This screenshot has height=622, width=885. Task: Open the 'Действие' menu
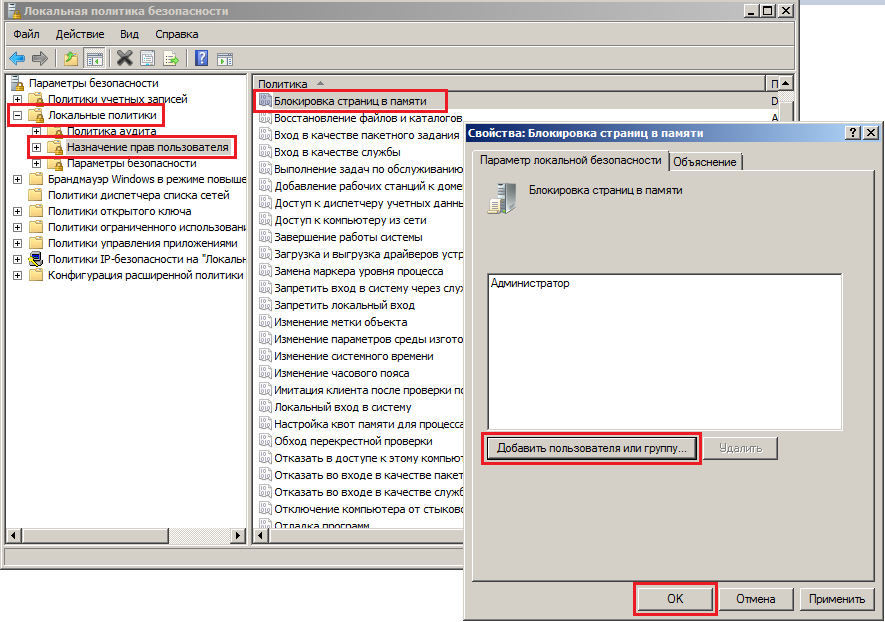coord(80,34)
